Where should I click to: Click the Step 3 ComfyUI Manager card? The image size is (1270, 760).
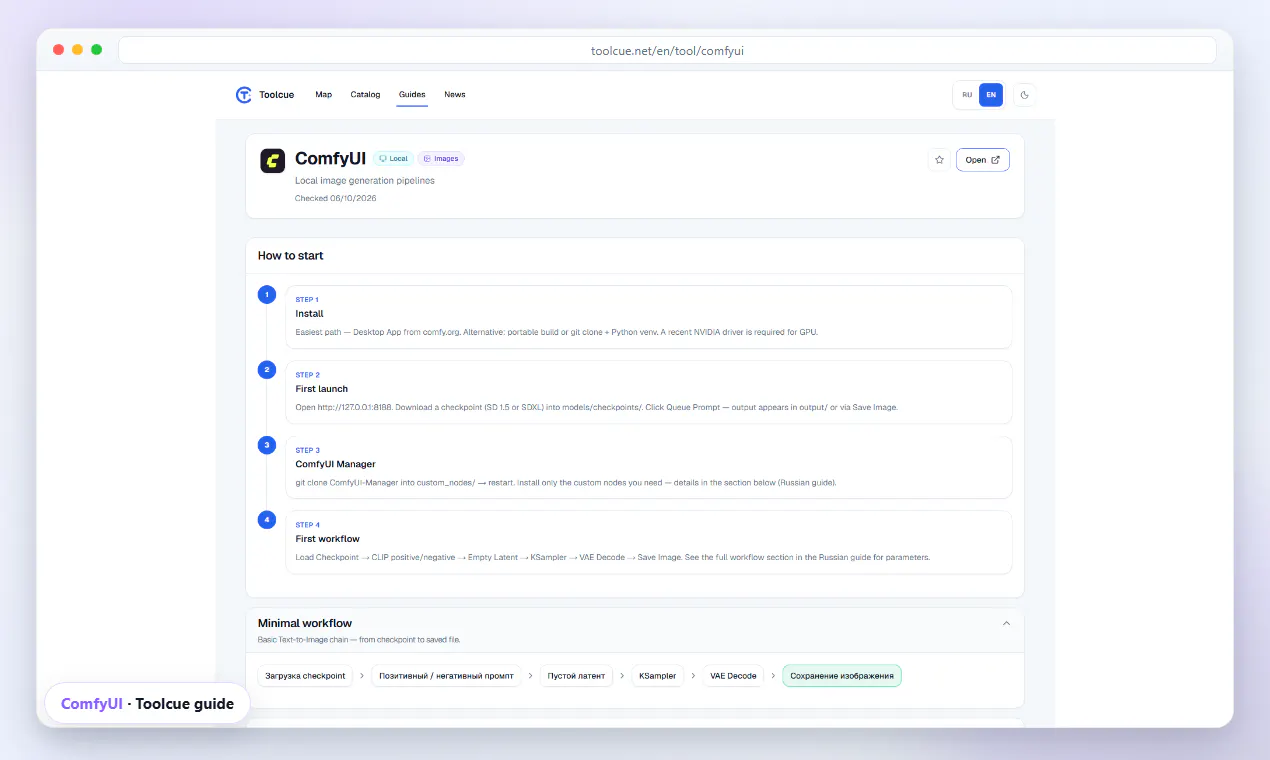(649, 467)
